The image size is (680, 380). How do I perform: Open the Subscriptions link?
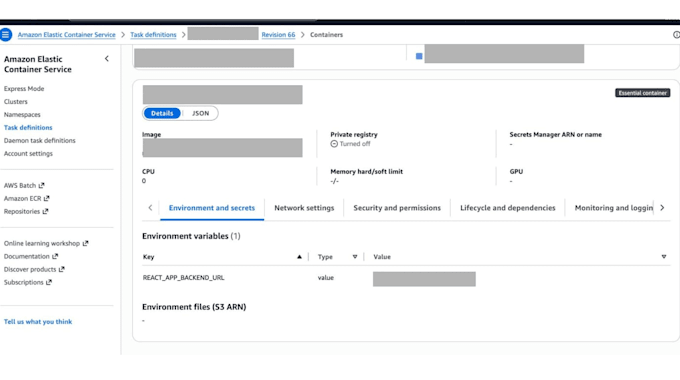[23, 282]
